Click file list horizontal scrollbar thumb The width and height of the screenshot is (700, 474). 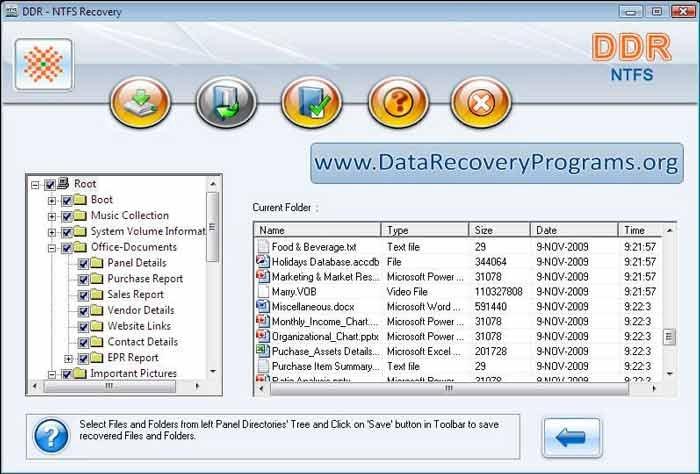tap(449, 388)
